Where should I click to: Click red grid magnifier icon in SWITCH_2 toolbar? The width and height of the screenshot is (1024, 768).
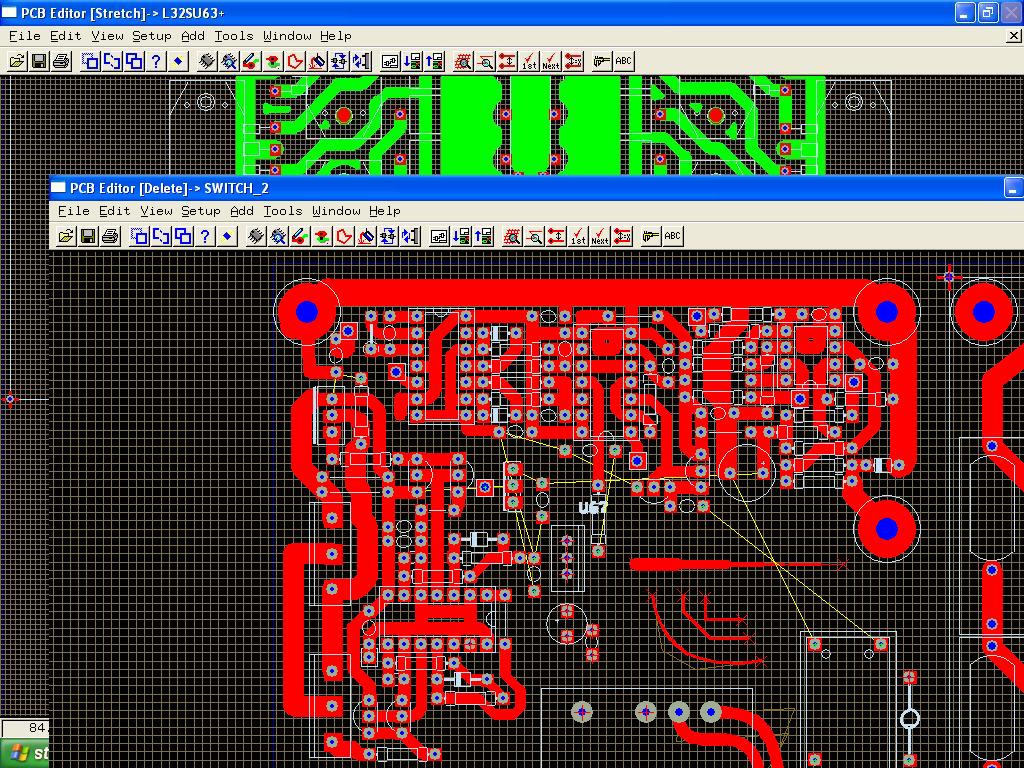(x=512, y=236)
